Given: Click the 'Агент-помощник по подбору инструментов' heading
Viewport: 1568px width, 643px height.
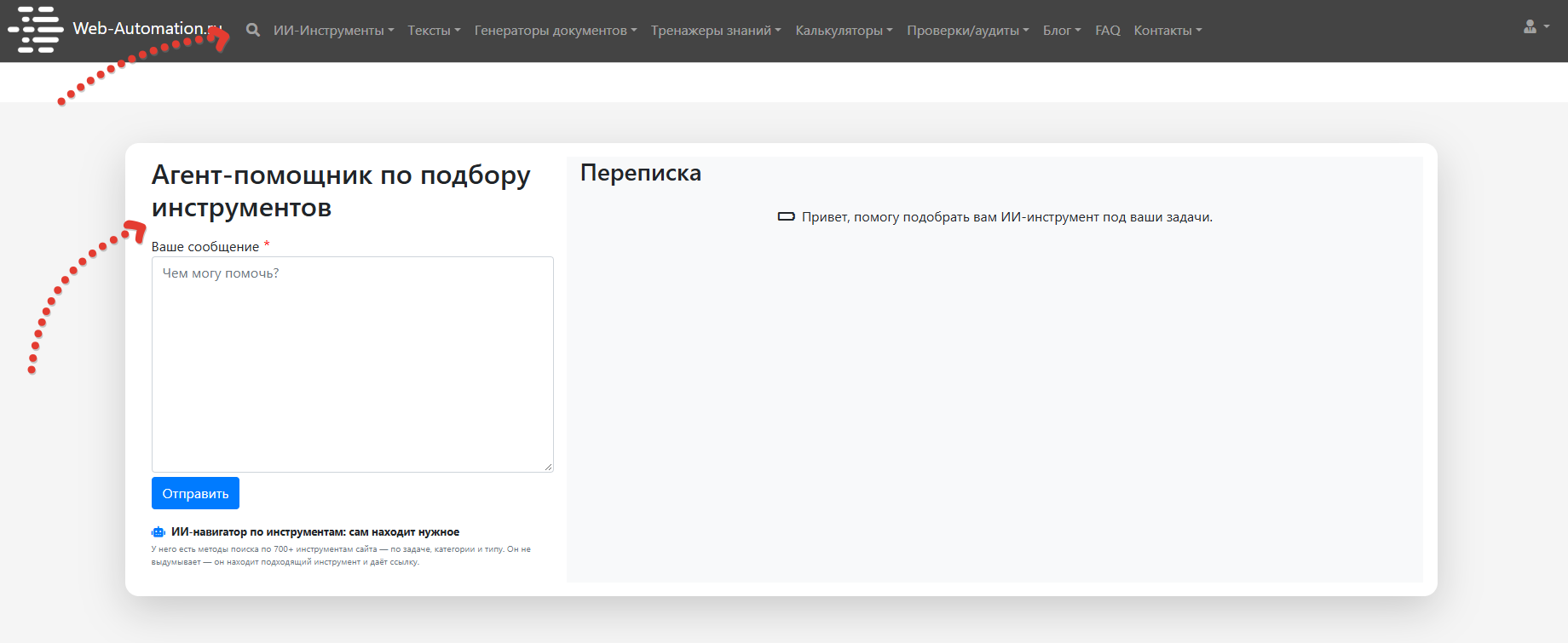Looking at the screenshot, I should [341, 191].
